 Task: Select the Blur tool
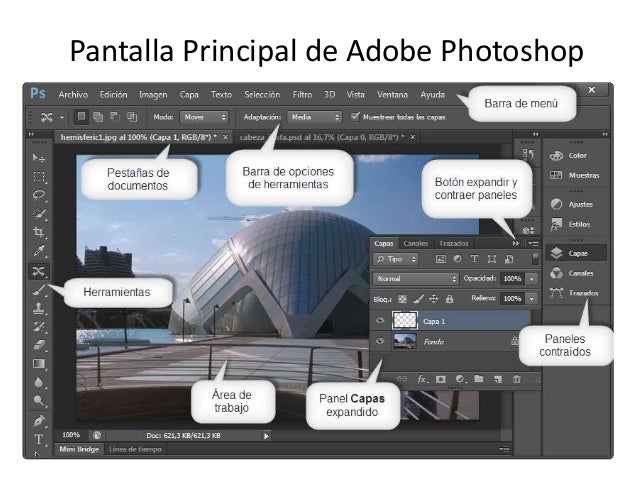coord(39,382)
